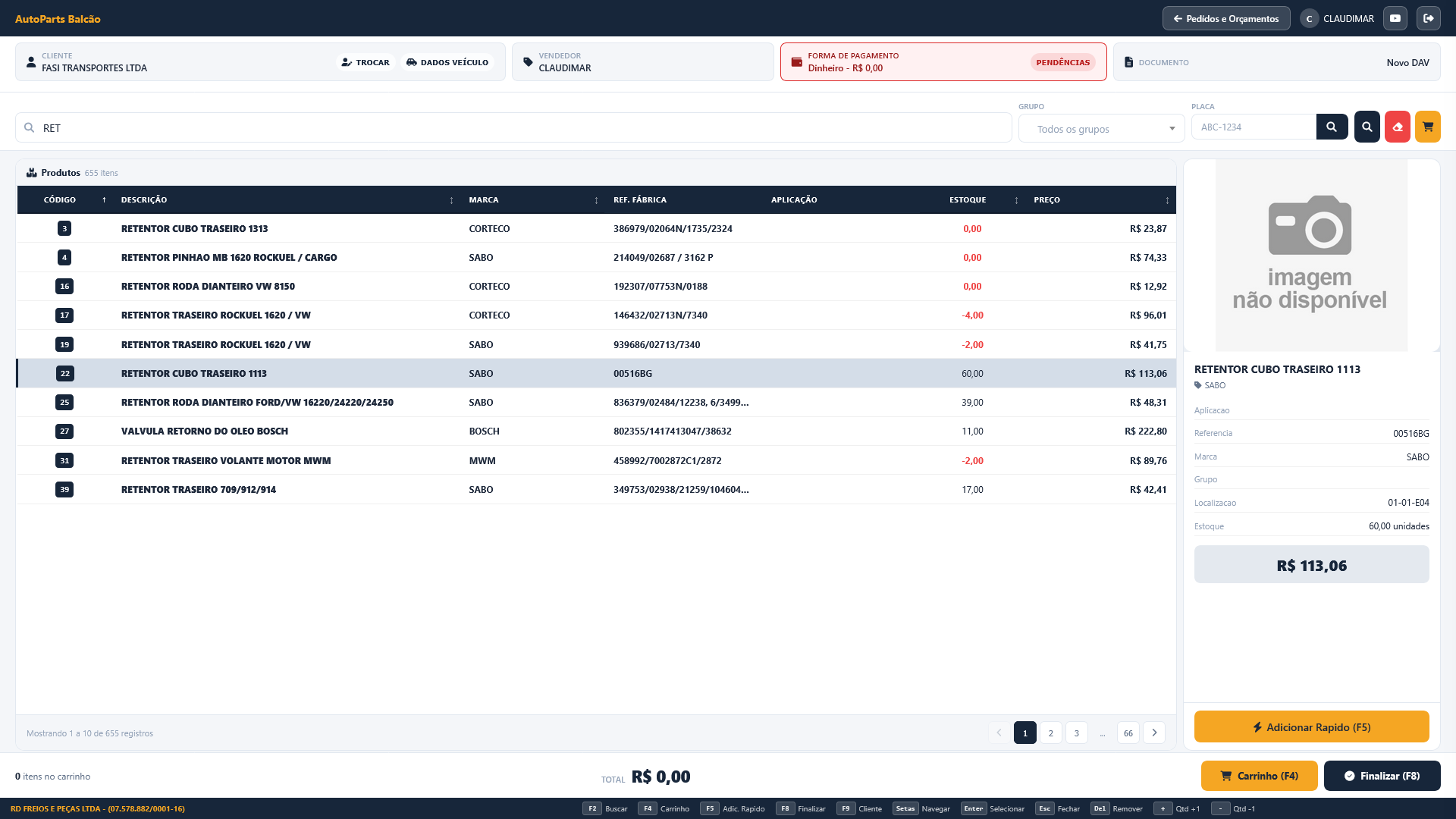Click the product search field containing RET
1456x819 pixels.
point(513,127)
